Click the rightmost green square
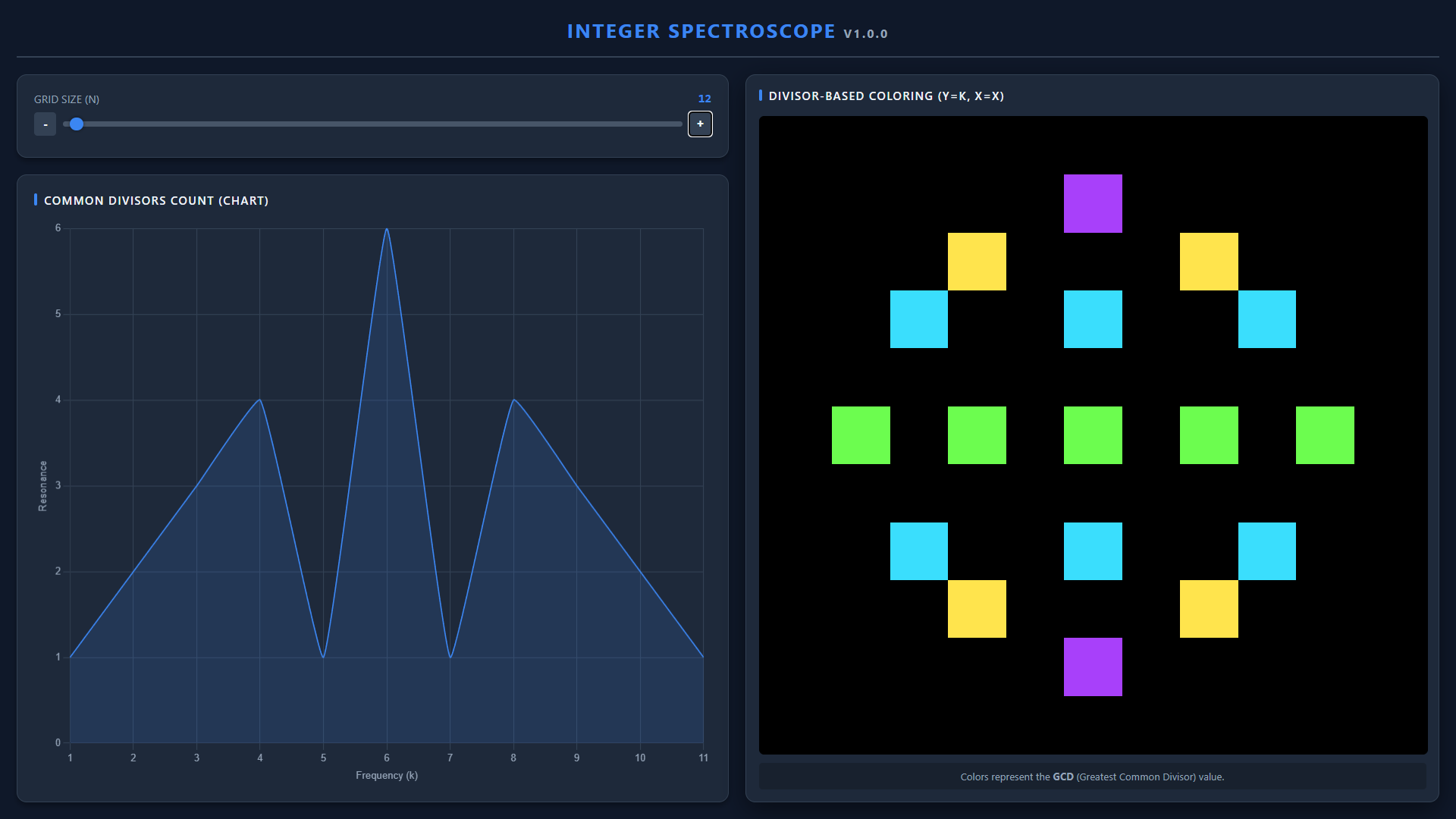This screenshot has height=819, width=1456. [x=1325, y=435]
